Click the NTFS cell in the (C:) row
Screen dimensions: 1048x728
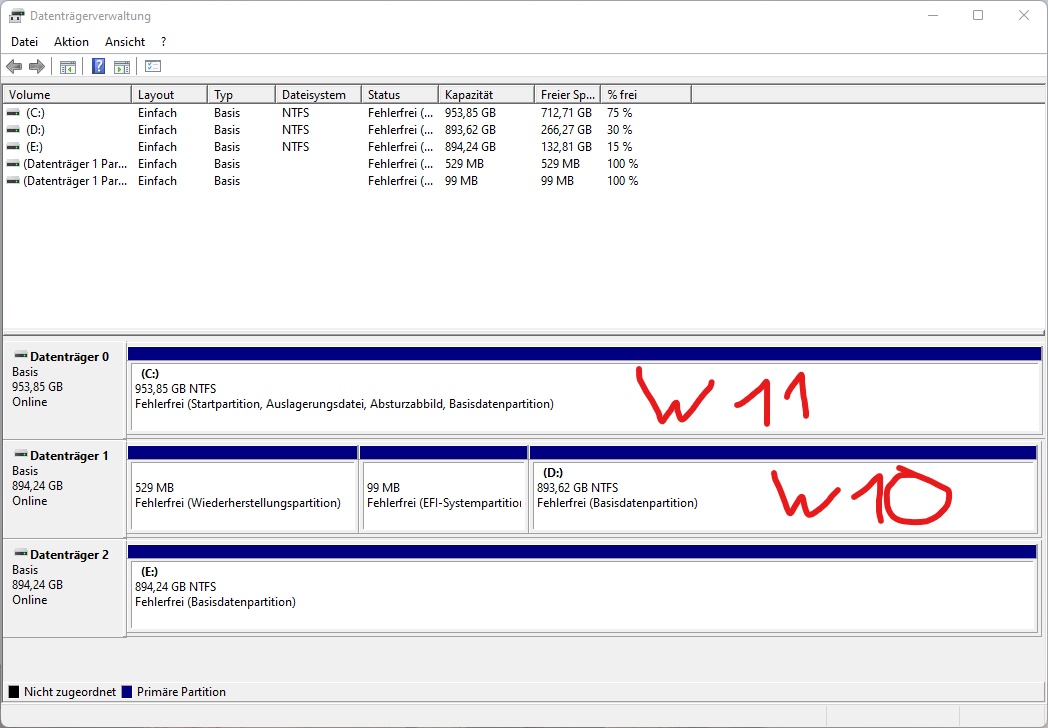(x=295, y=113)
